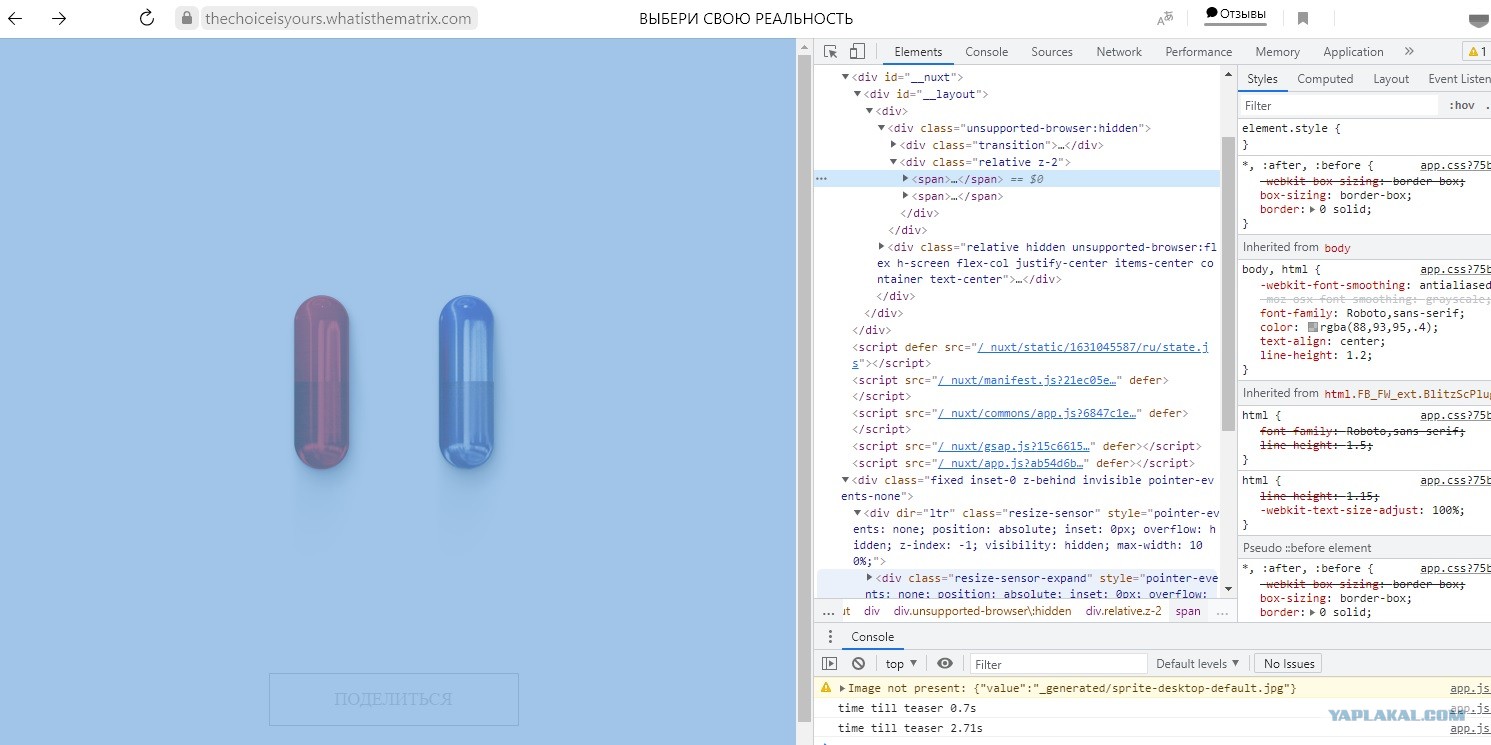Open the Отзывы feedback button
This screenshot has width=1491, height=745.
(x=1236, y=14)
